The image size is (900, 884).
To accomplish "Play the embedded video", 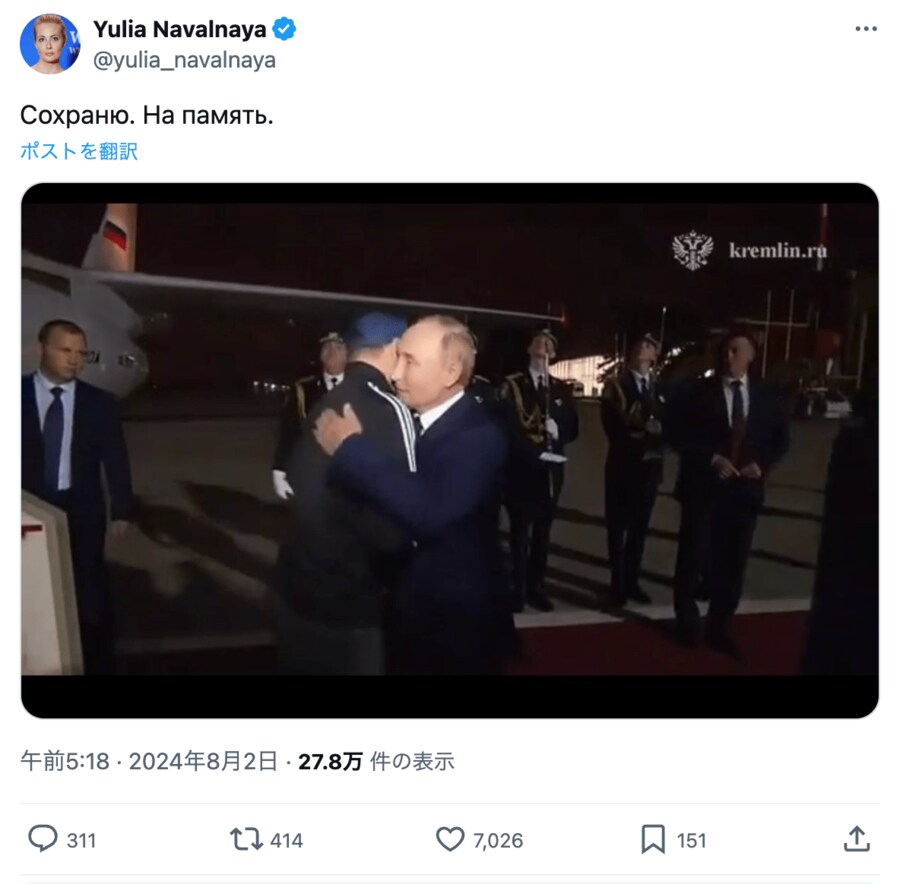I will coord(450,450).
